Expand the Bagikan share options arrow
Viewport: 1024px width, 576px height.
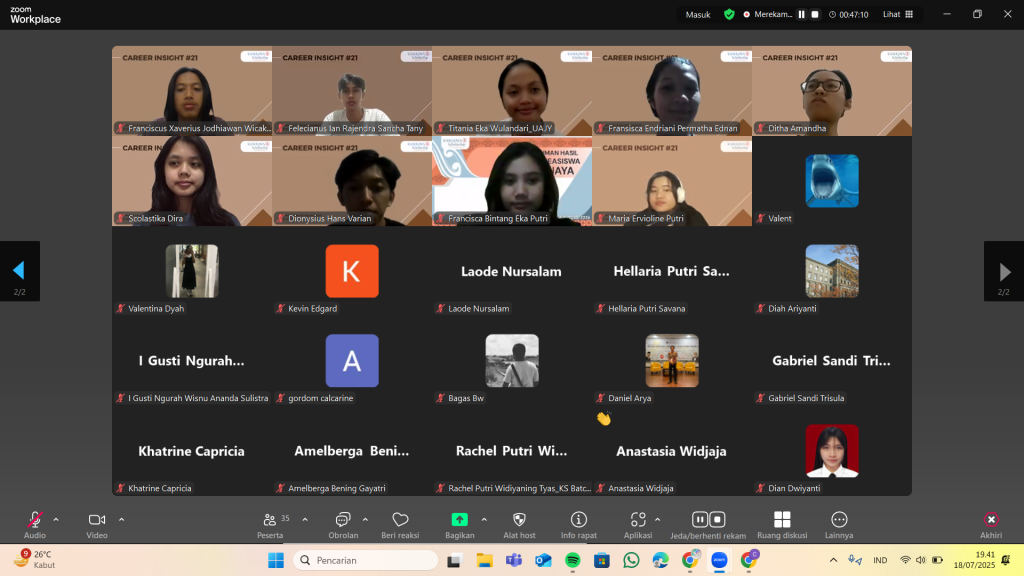pos(484,519)
